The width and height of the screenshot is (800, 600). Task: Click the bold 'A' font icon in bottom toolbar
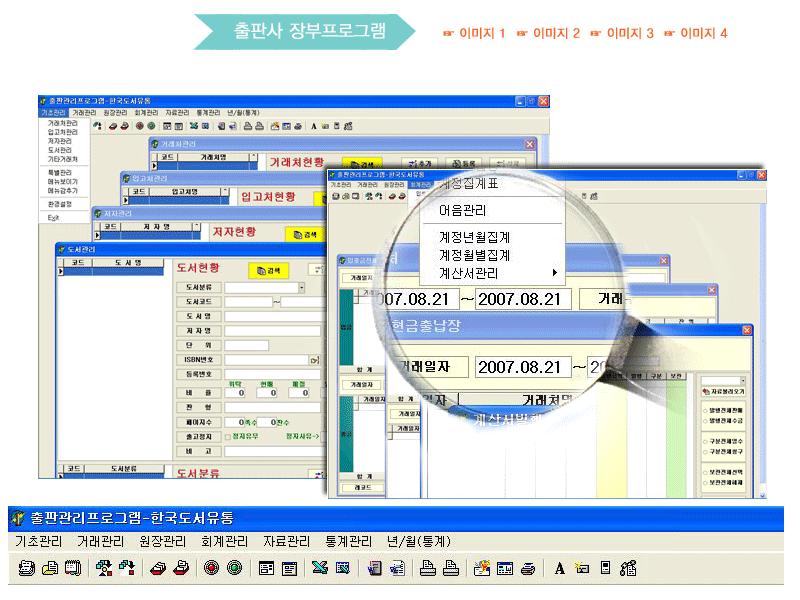[560, 569]
